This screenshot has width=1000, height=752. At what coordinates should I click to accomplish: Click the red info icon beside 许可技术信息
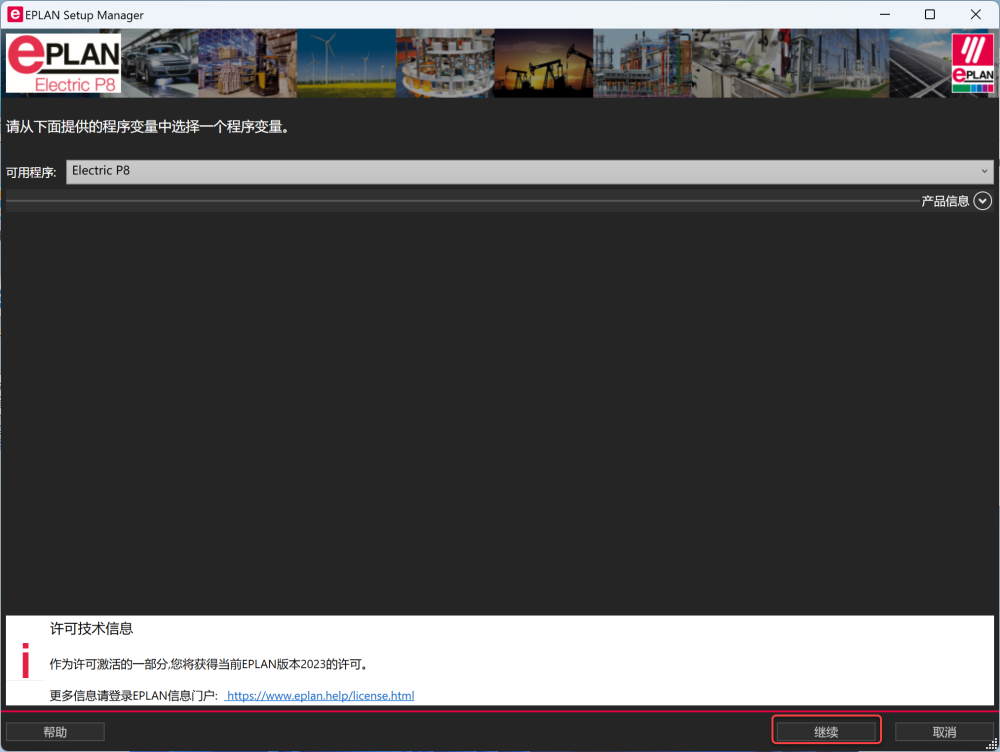pyautogui.click(x=26, y=660)
